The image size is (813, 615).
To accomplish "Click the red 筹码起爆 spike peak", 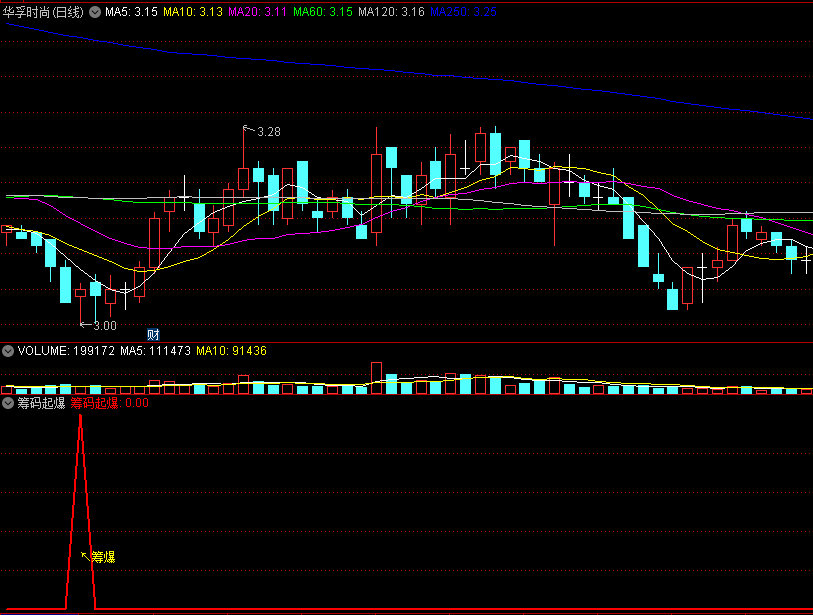I will click(x=80, y=416).
